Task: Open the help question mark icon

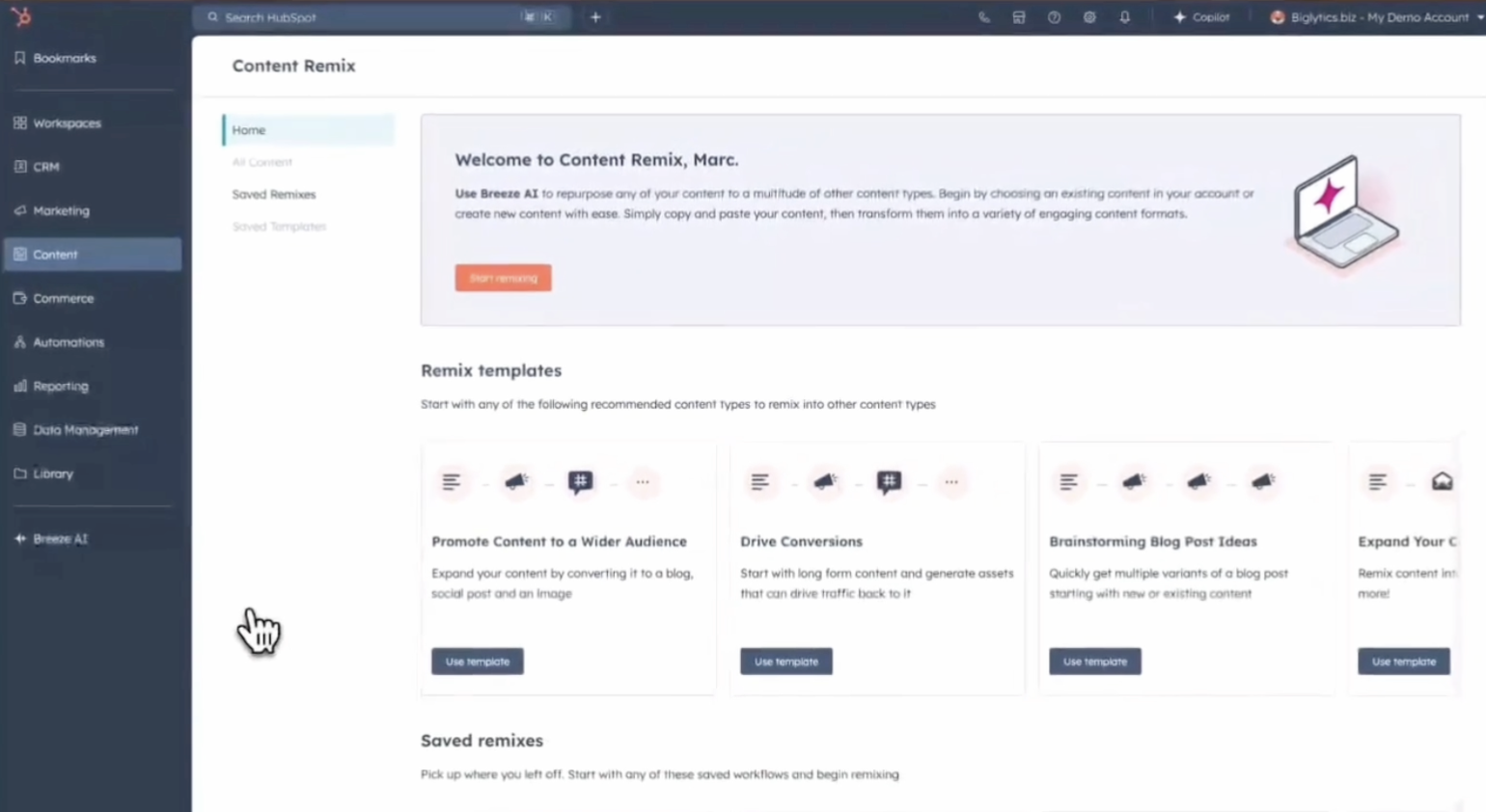Action: [x=1054, y=17]
